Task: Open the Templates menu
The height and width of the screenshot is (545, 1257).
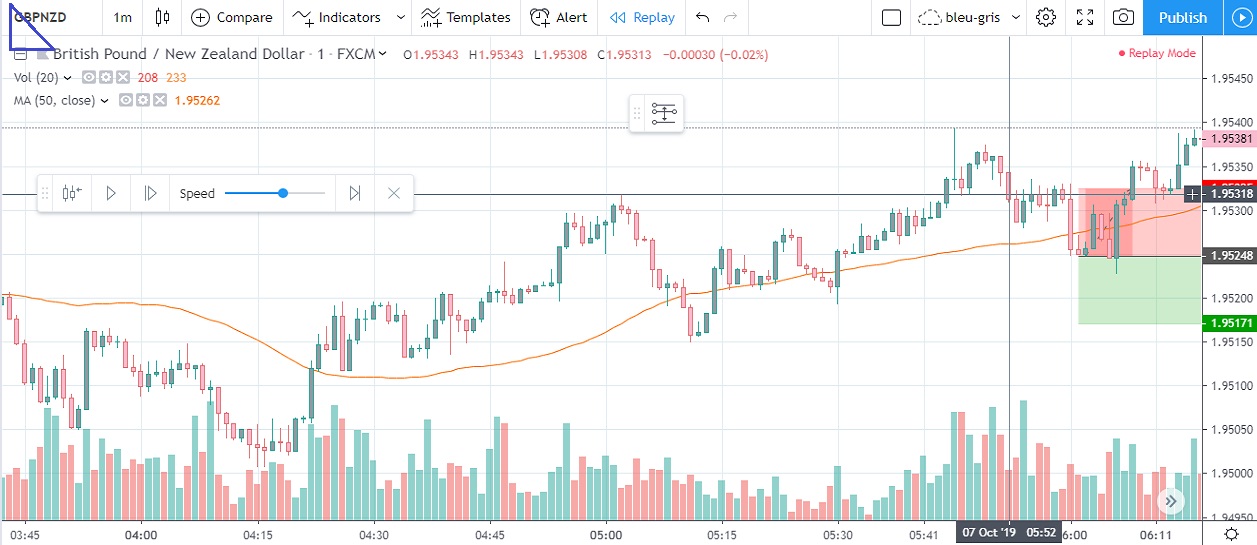Action: (466, 17)
